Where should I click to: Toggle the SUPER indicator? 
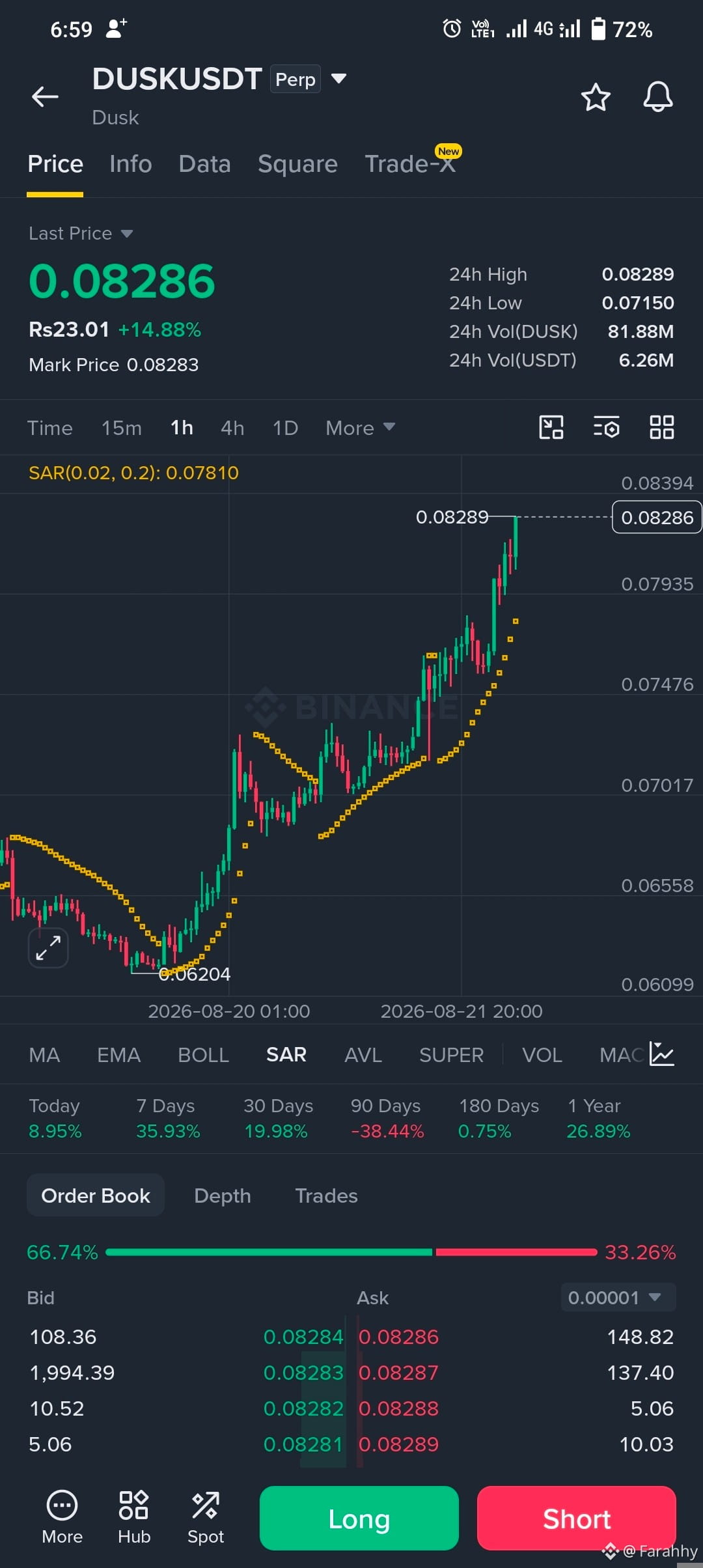tap(452, 1055)
